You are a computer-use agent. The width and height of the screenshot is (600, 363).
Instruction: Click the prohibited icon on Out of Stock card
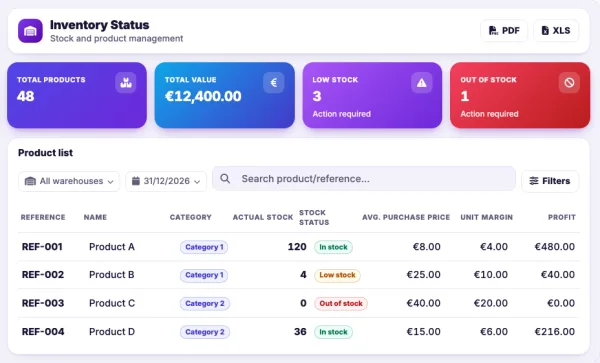coord(569,83)
